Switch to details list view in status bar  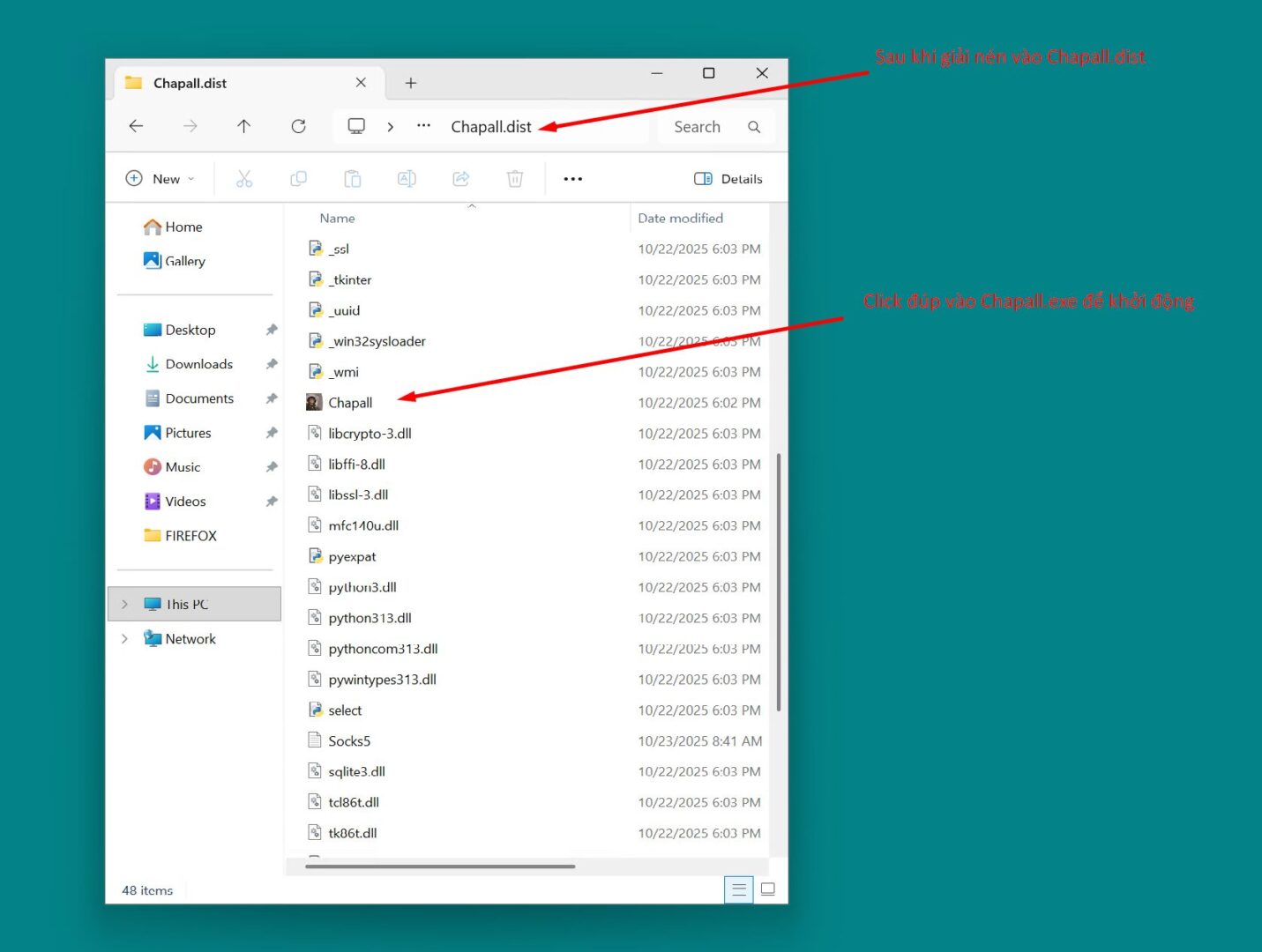(739, 889)
